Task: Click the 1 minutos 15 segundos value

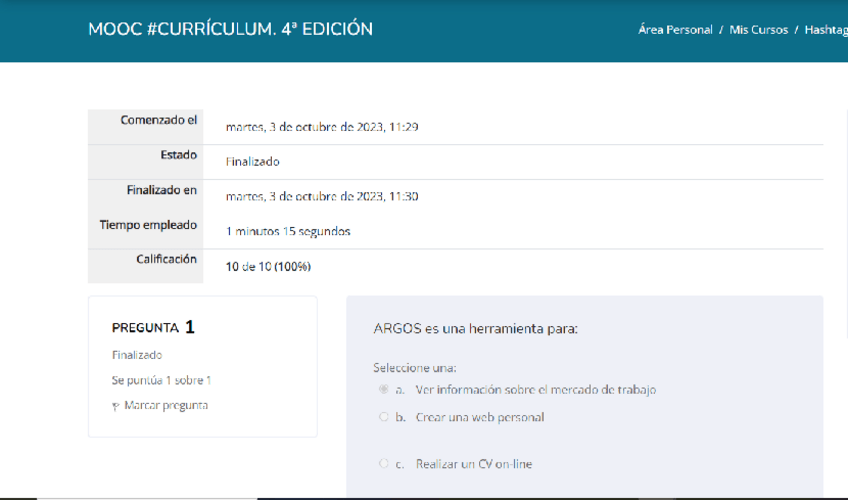Action: 288,231
